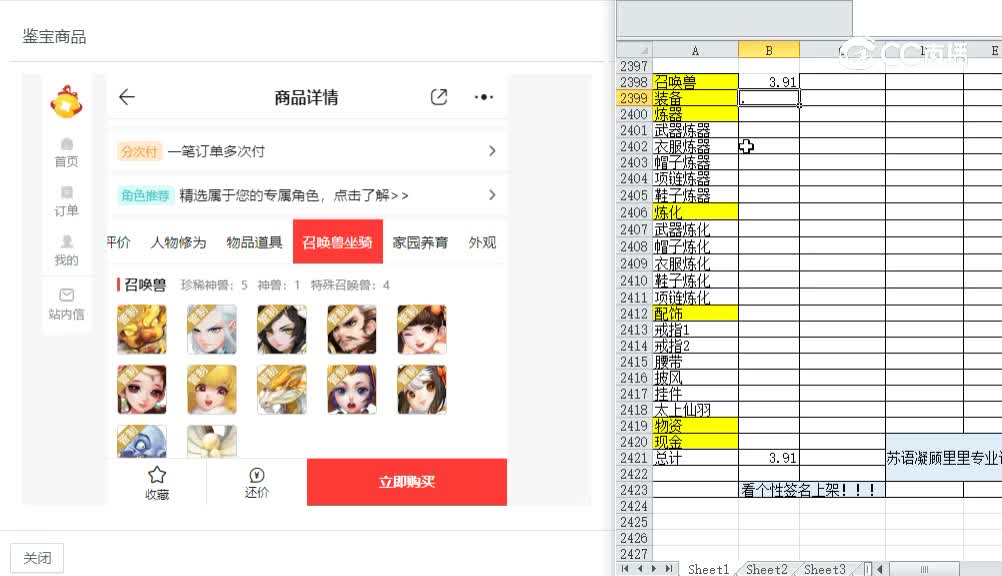
Task: Click the 炼化 cell in row 2406
Action: [695, 212]
